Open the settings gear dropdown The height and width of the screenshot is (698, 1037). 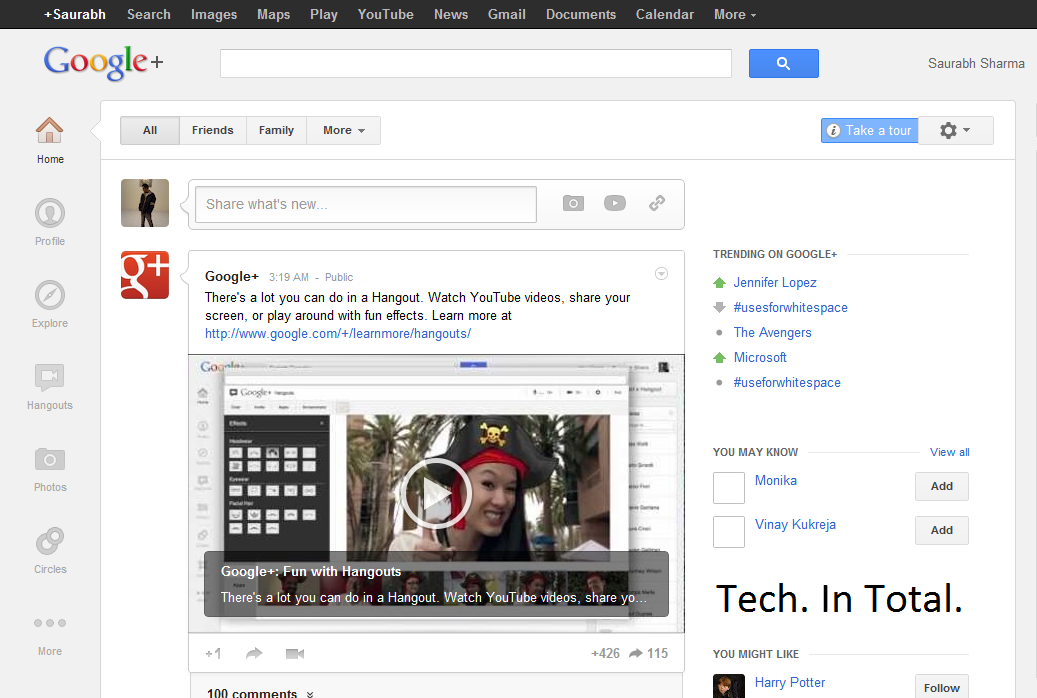[x=956, y=130]
